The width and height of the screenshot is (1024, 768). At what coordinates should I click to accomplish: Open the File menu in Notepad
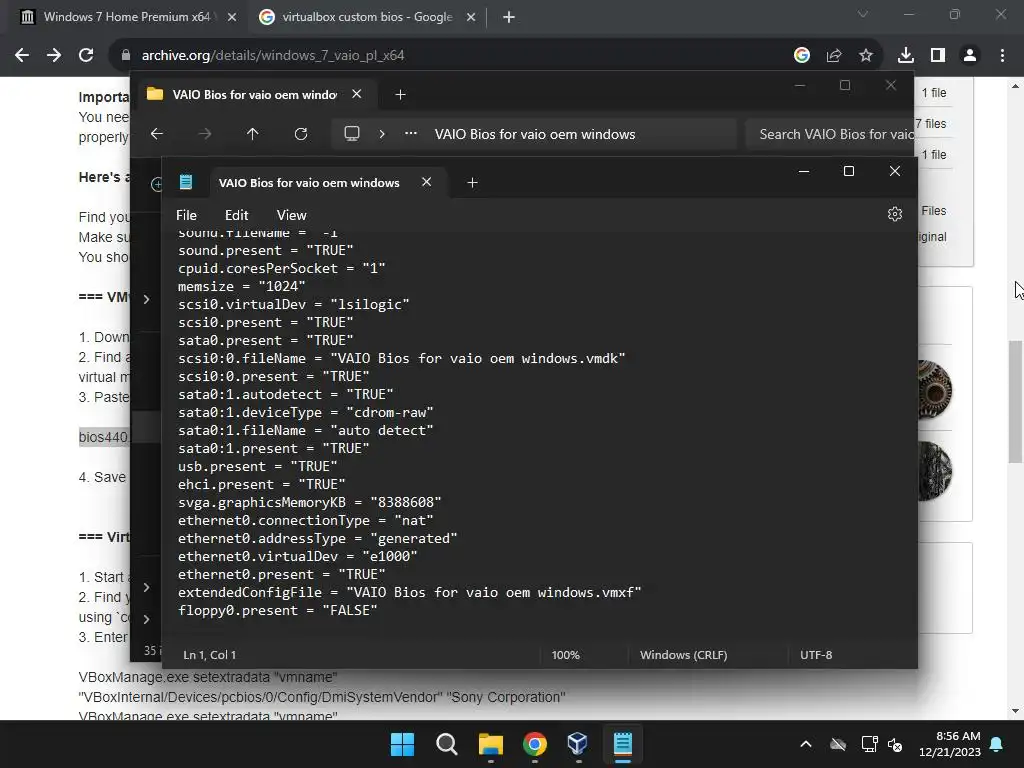[x=186, y=215]
